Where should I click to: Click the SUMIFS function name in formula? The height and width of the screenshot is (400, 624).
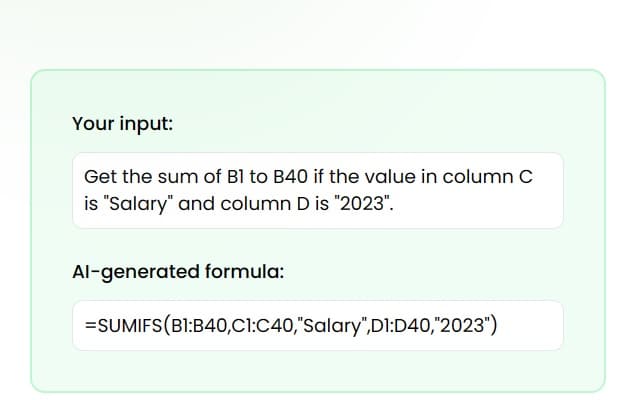130,326
